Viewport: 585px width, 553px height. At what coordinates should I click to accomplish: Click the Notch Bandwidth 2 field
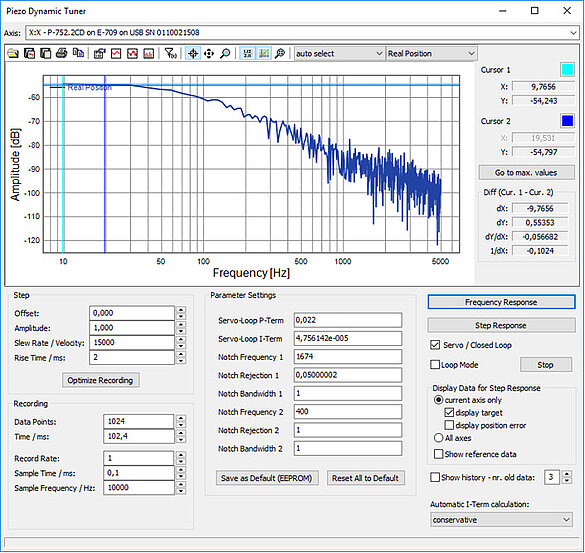coord(348,448)
